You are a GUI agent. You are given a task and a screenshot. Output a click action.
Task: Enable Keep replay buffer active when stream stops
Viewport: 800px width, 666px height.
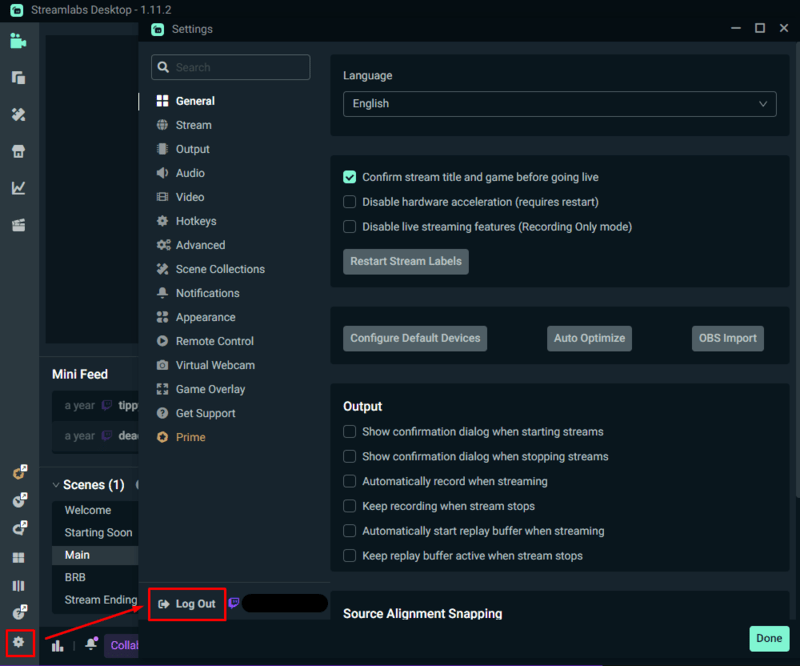tap(349, 556)
